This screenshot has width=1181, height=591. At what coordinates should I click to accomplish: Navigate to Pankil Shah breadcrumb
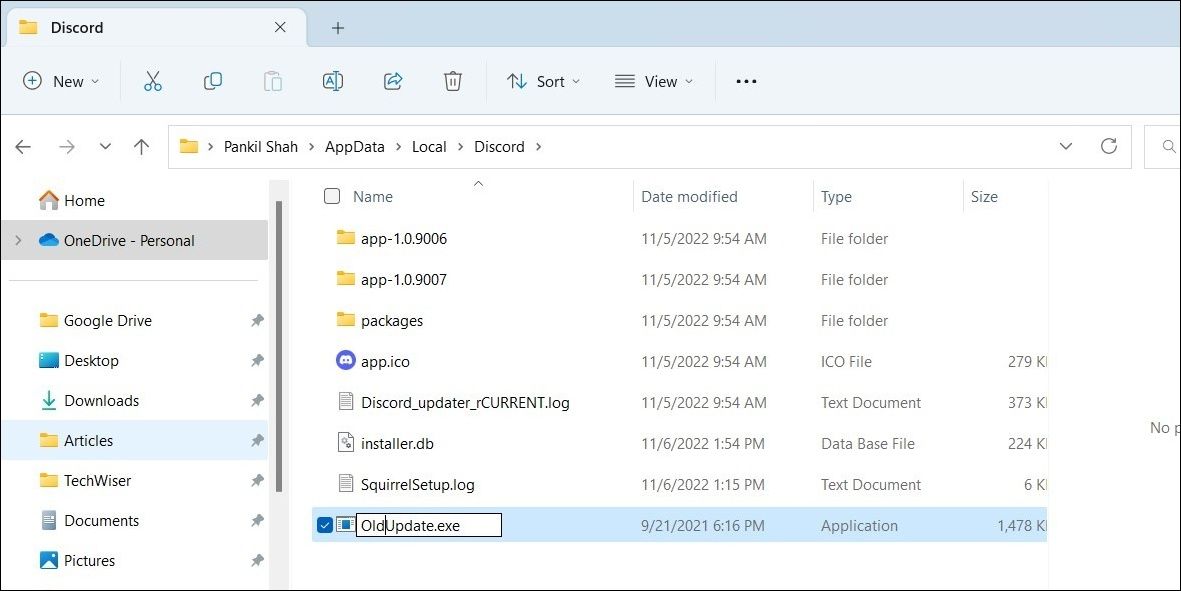(x=261, y=147)
